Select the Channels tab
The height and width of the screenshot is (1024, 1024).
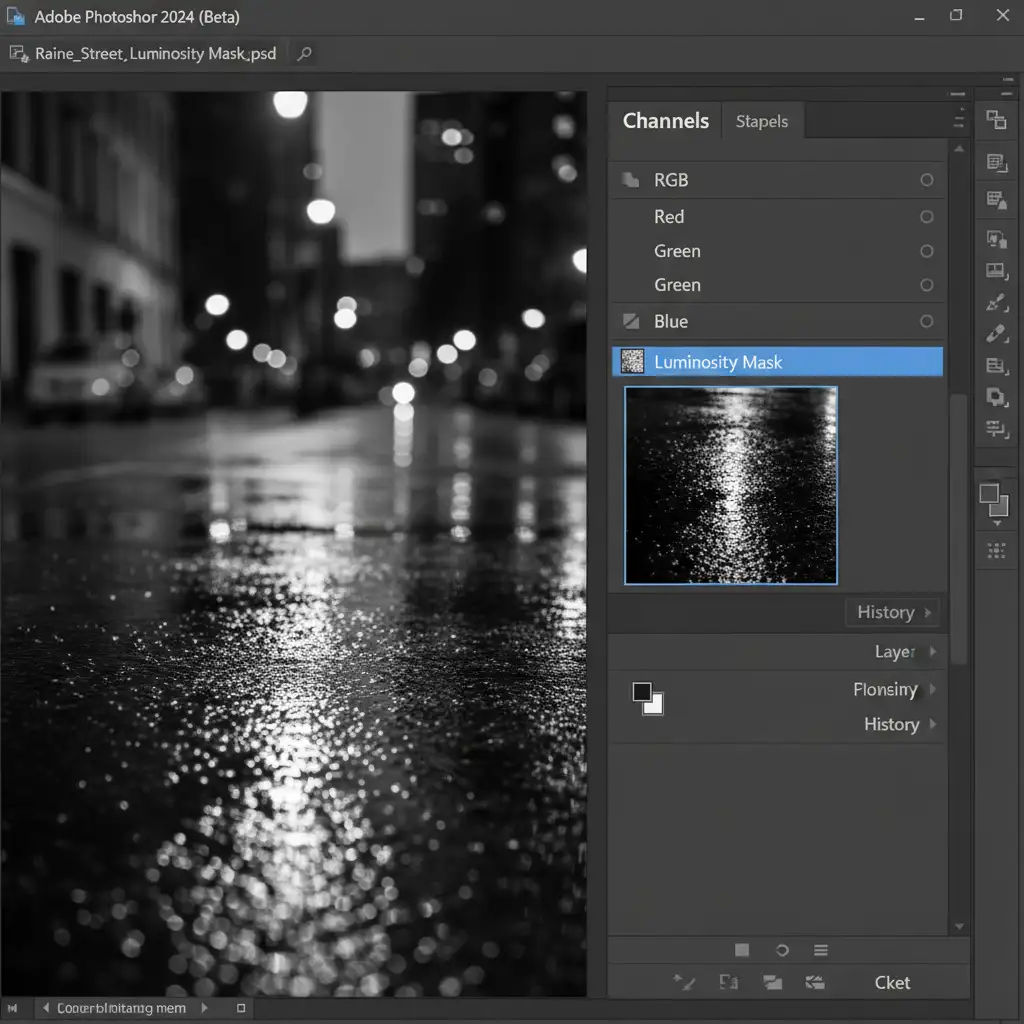coord(665,121)
